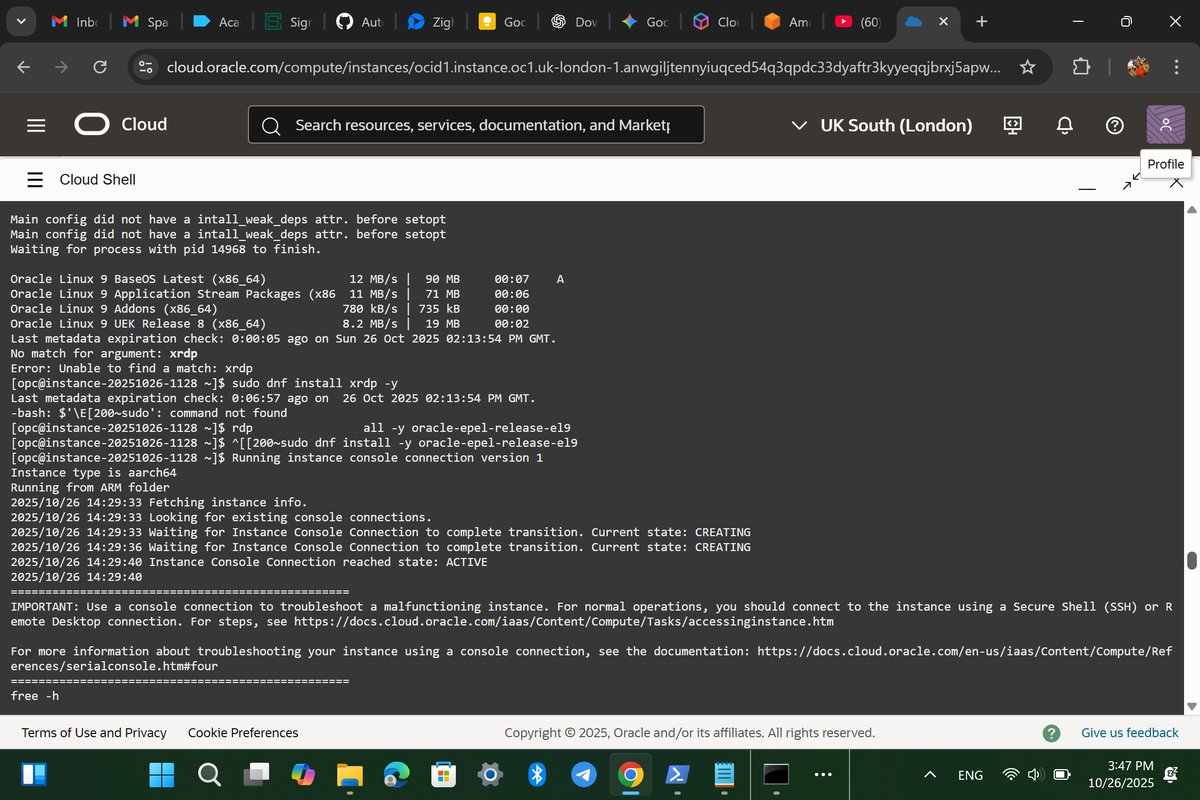Open File Explorer from the taskbar
Screen dimensions: 1200x800
tap(349, 774)
